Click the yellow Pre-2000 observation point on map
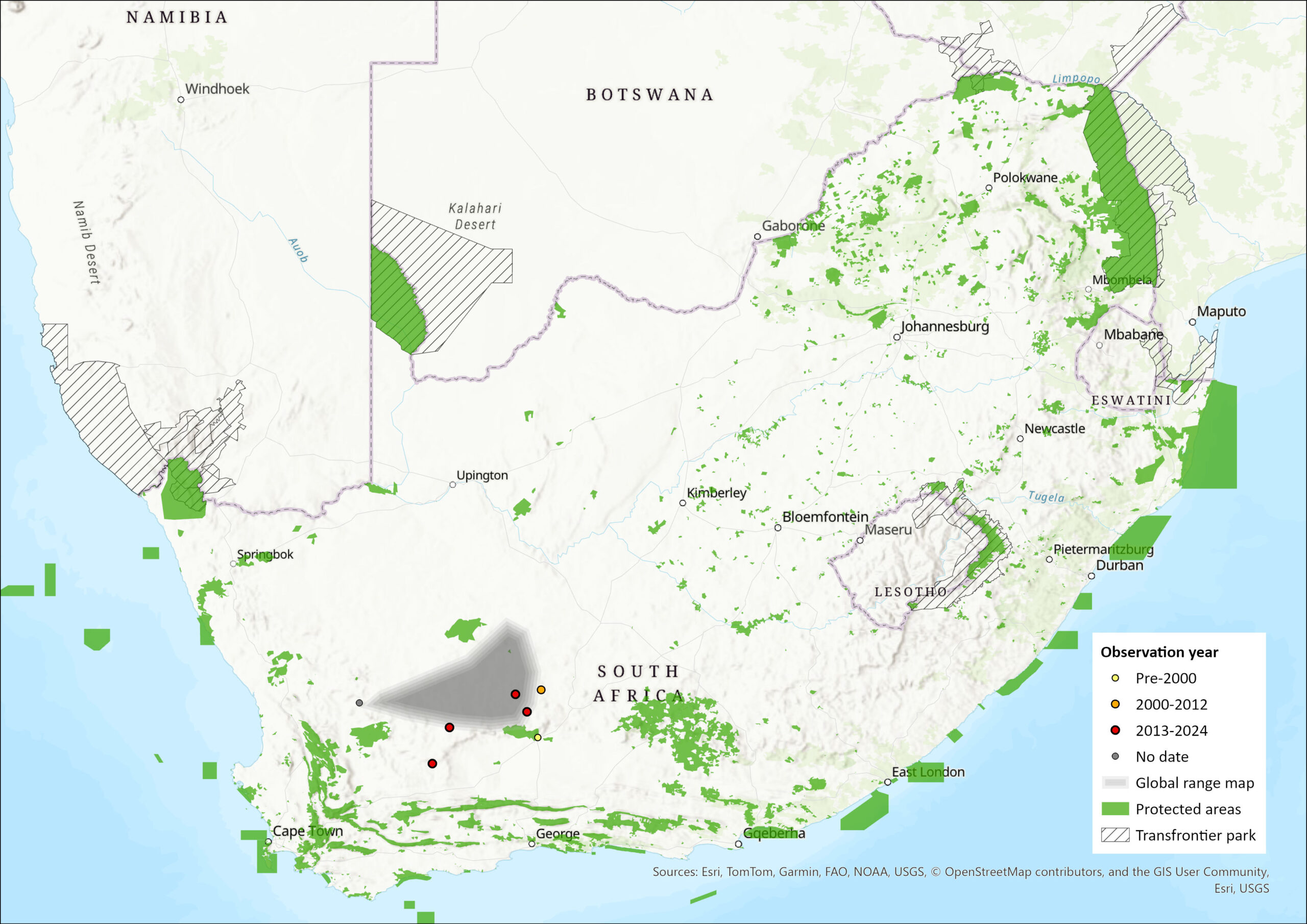The height and width of the screenshot is (924, 1307). (538, 737)
